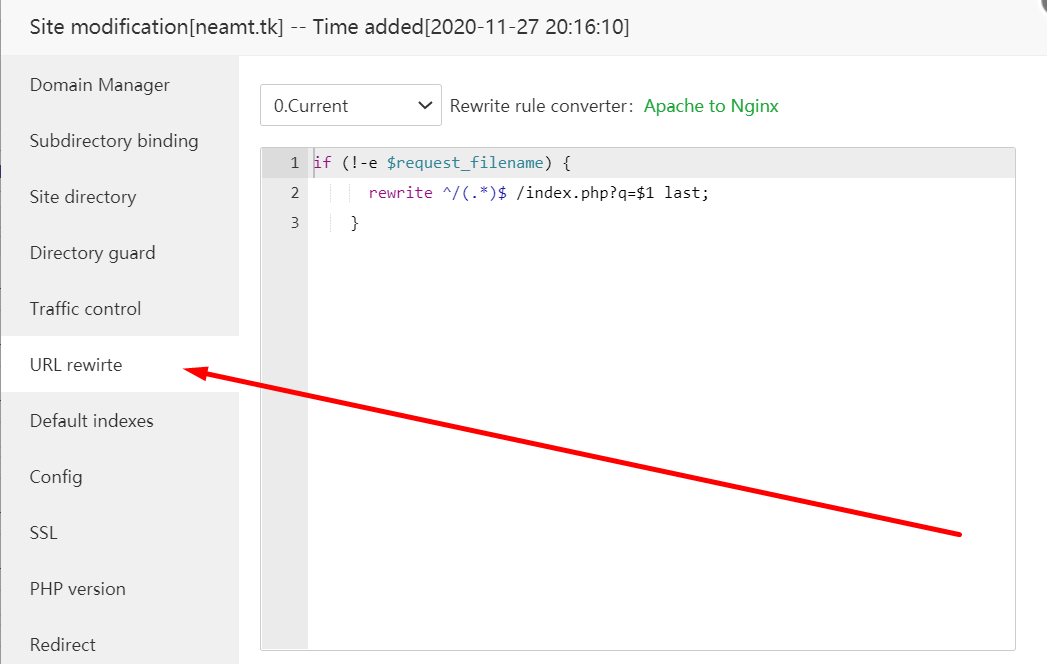Viewport: 1047px width, 664px height.
Task: Open the Default indexes tab
Action: click(92, 421)
